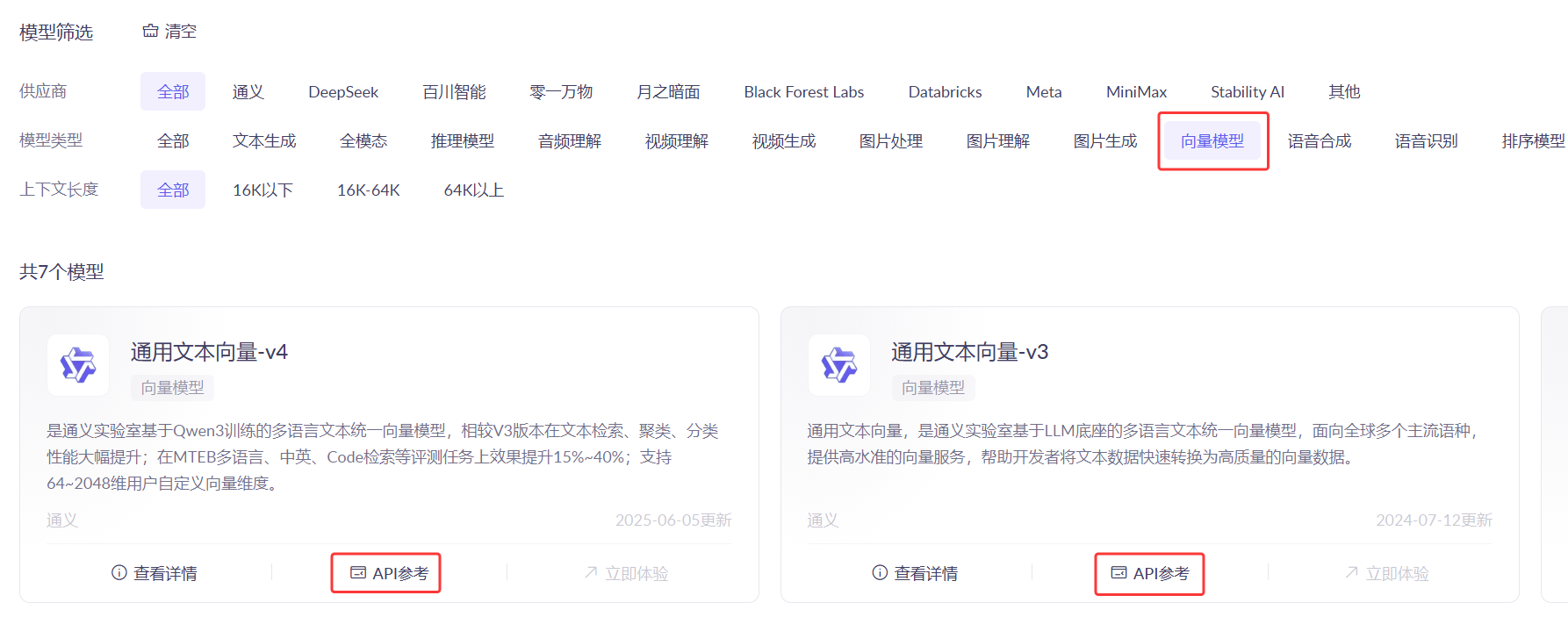Filter supplier by Meta
This screenshot has width=1568, height=617.
[1044, 91]
